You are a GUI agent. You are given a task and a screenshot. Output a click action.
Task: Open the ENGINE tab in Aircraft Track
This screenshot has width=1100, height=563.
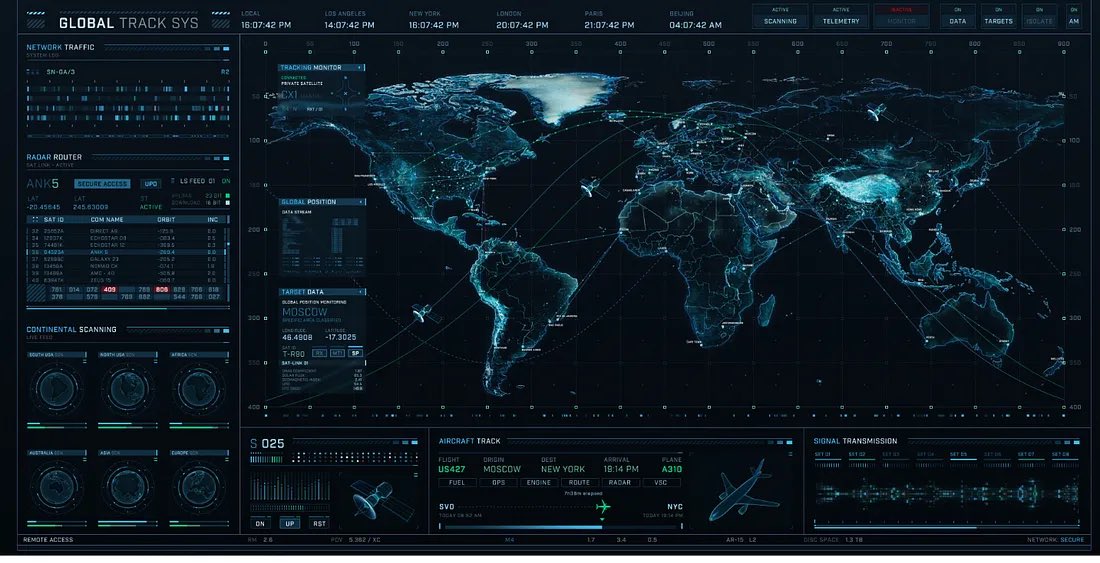click(x=539, y=482)
